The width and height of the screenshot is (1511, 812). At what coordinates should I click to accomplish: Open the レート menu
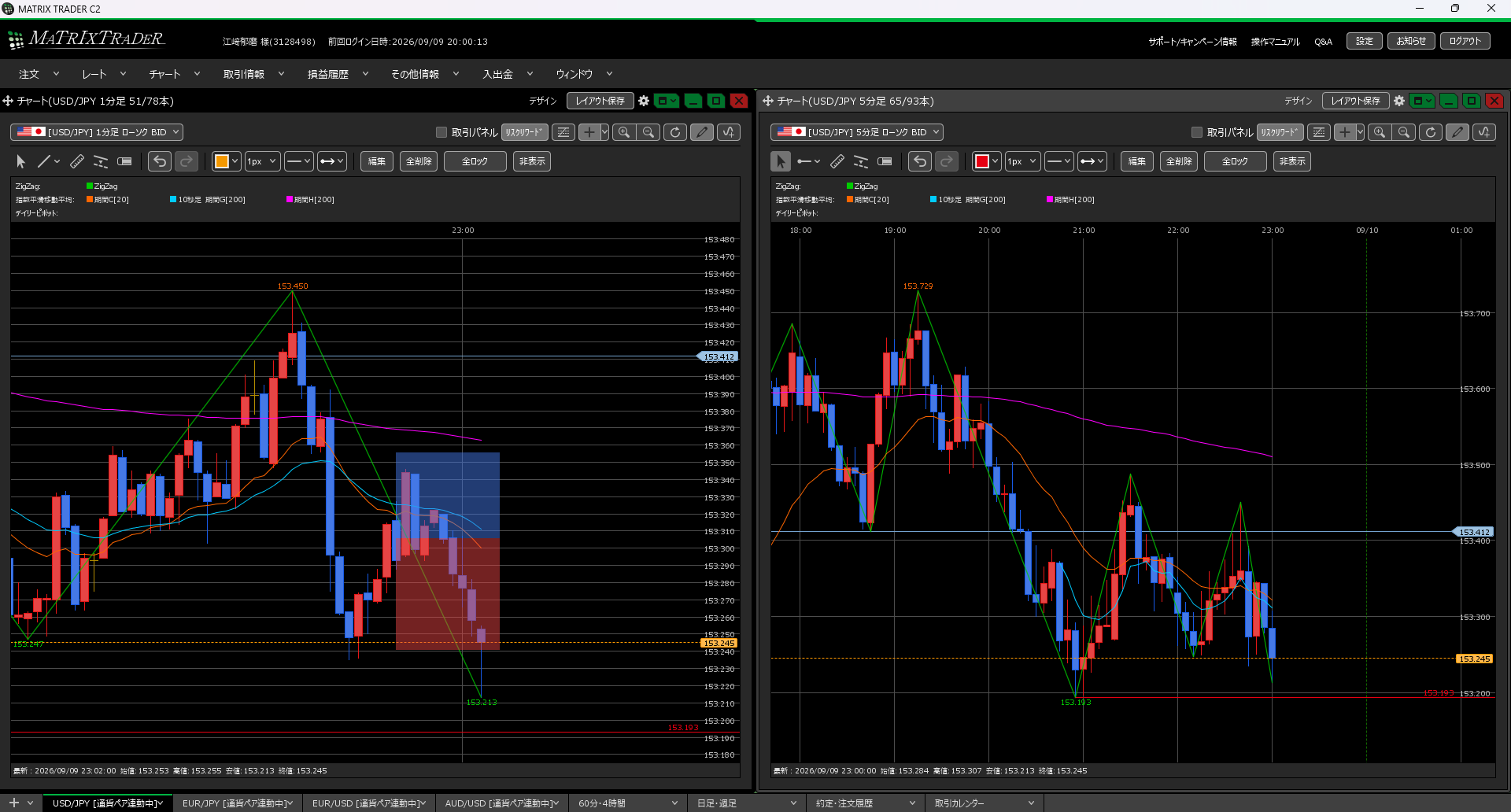pos(104,74)
